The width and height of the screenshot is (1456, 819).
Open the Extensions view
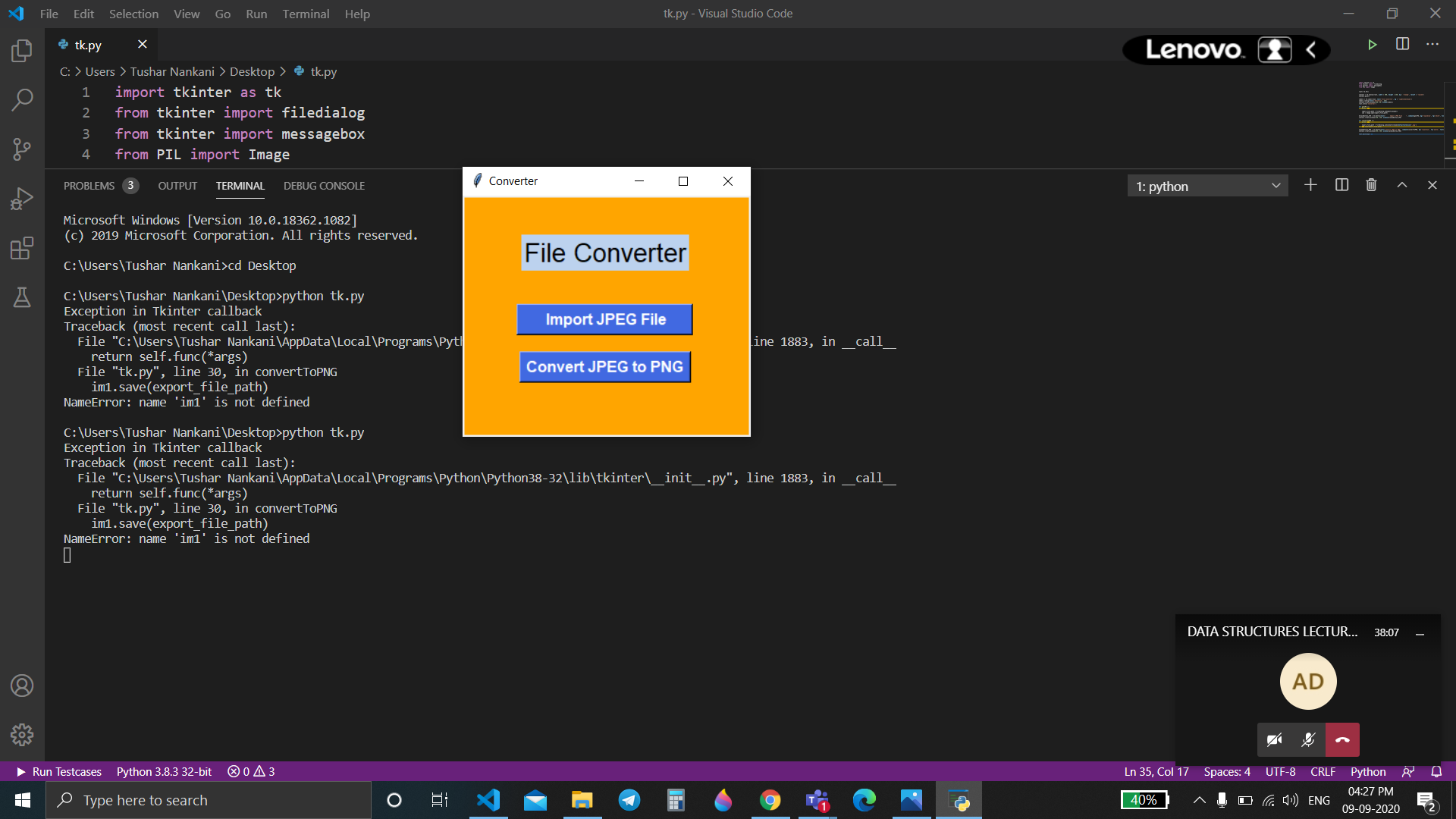click(22, 248)
